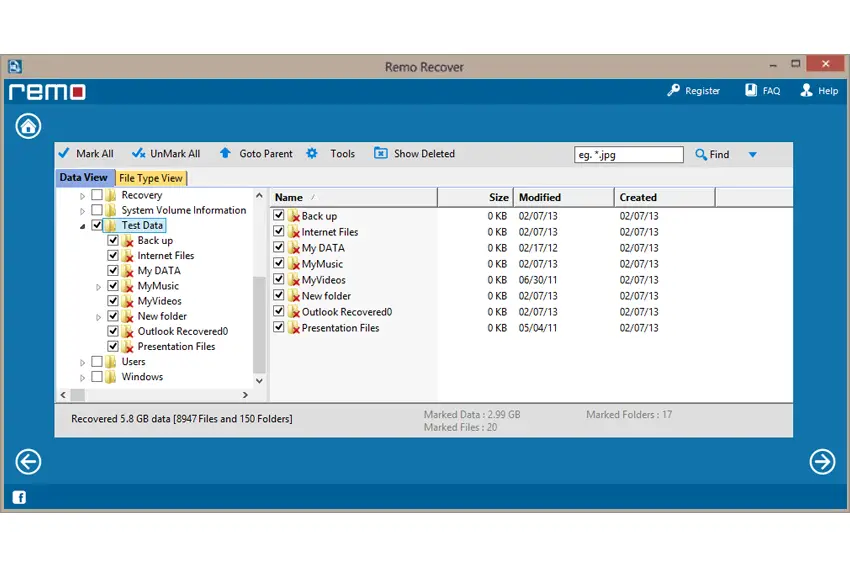Click the tree scroll down arrow
Screen dimensions: 850x567
(x=259, y=381)
